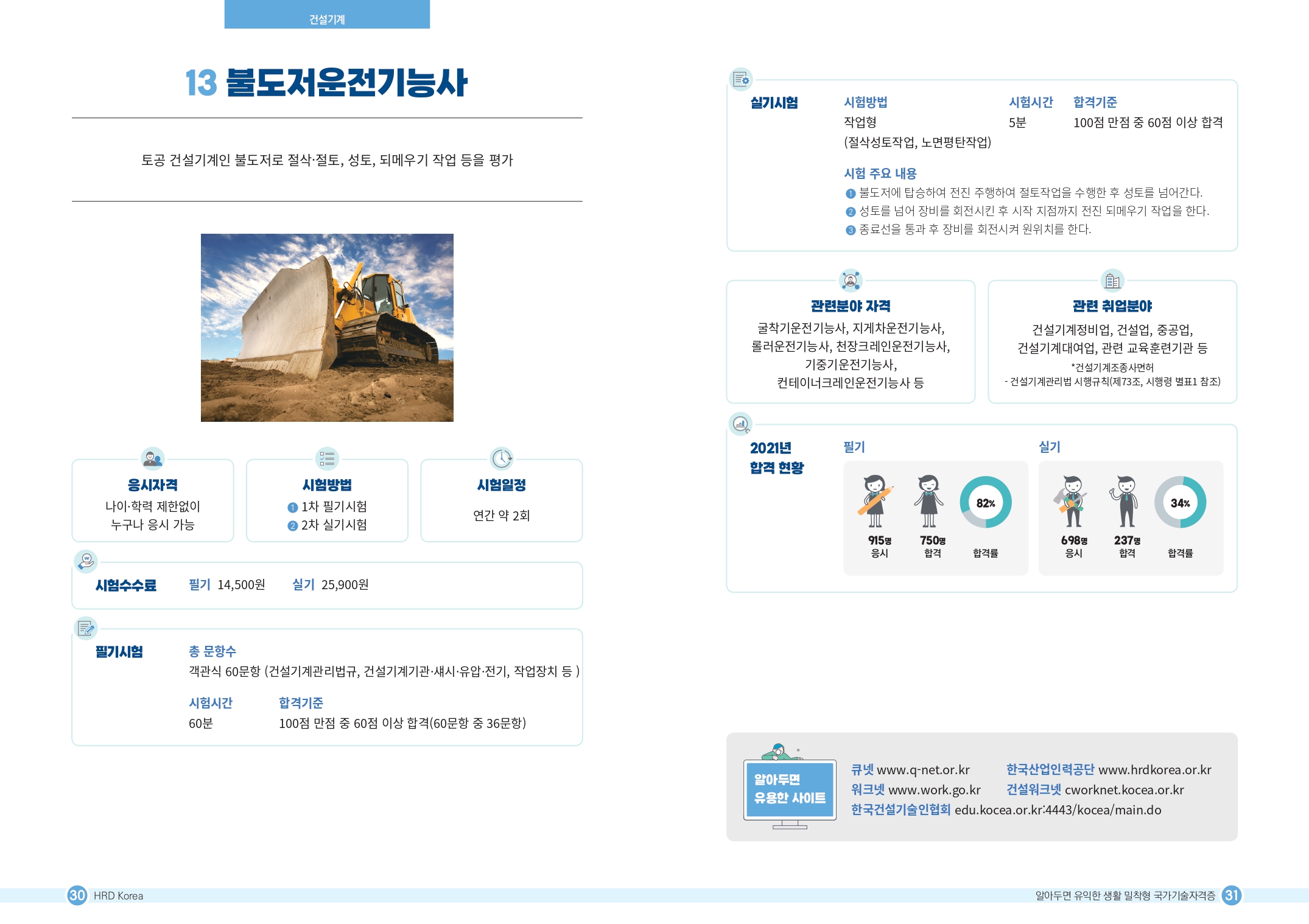The image size is (1309, 924).
Task: Click the 실기시험 document-gear icon
Action: [741, 79]
